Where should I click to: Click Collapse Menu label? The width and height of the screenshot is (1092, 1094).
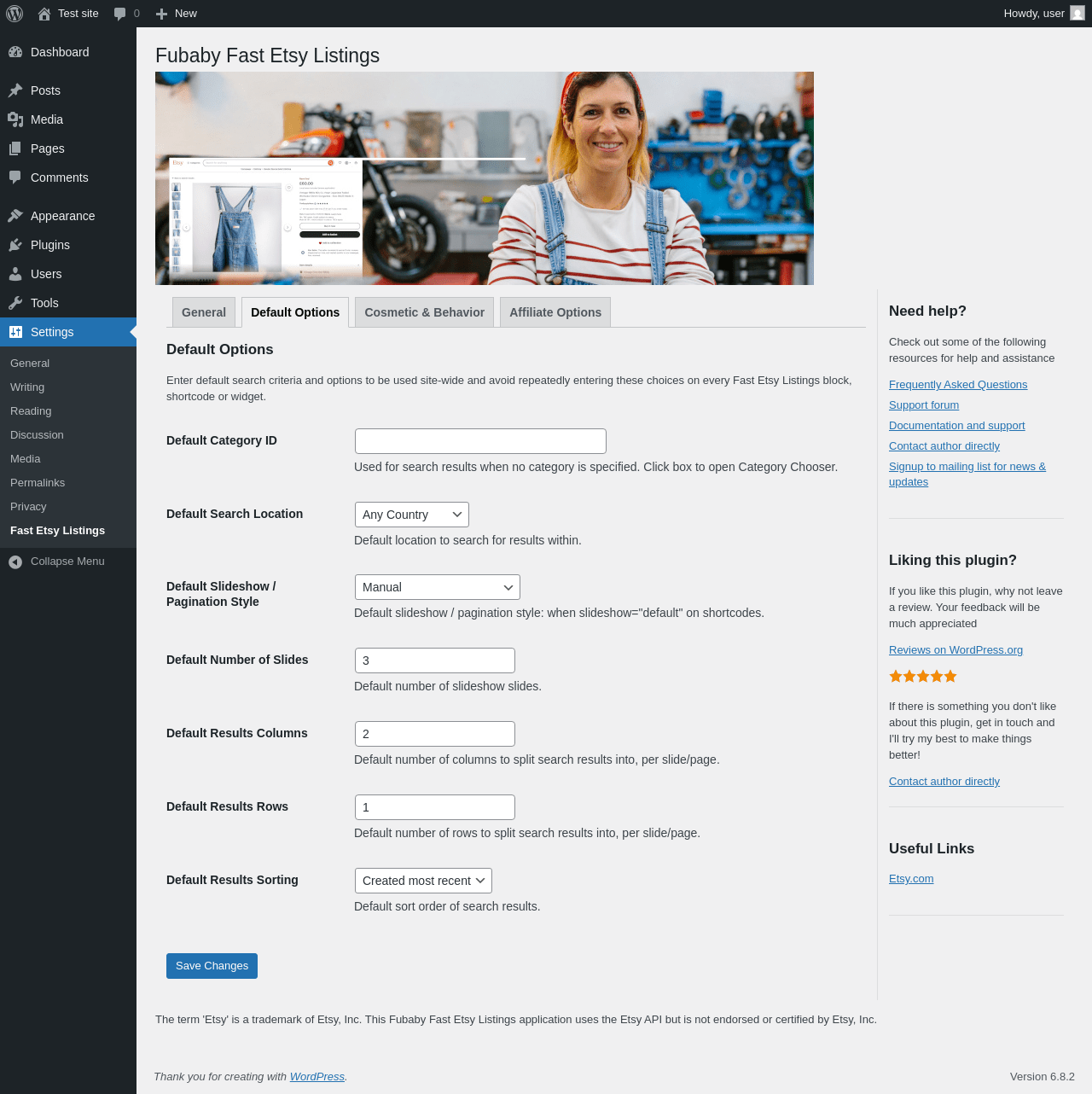(67, 562)
